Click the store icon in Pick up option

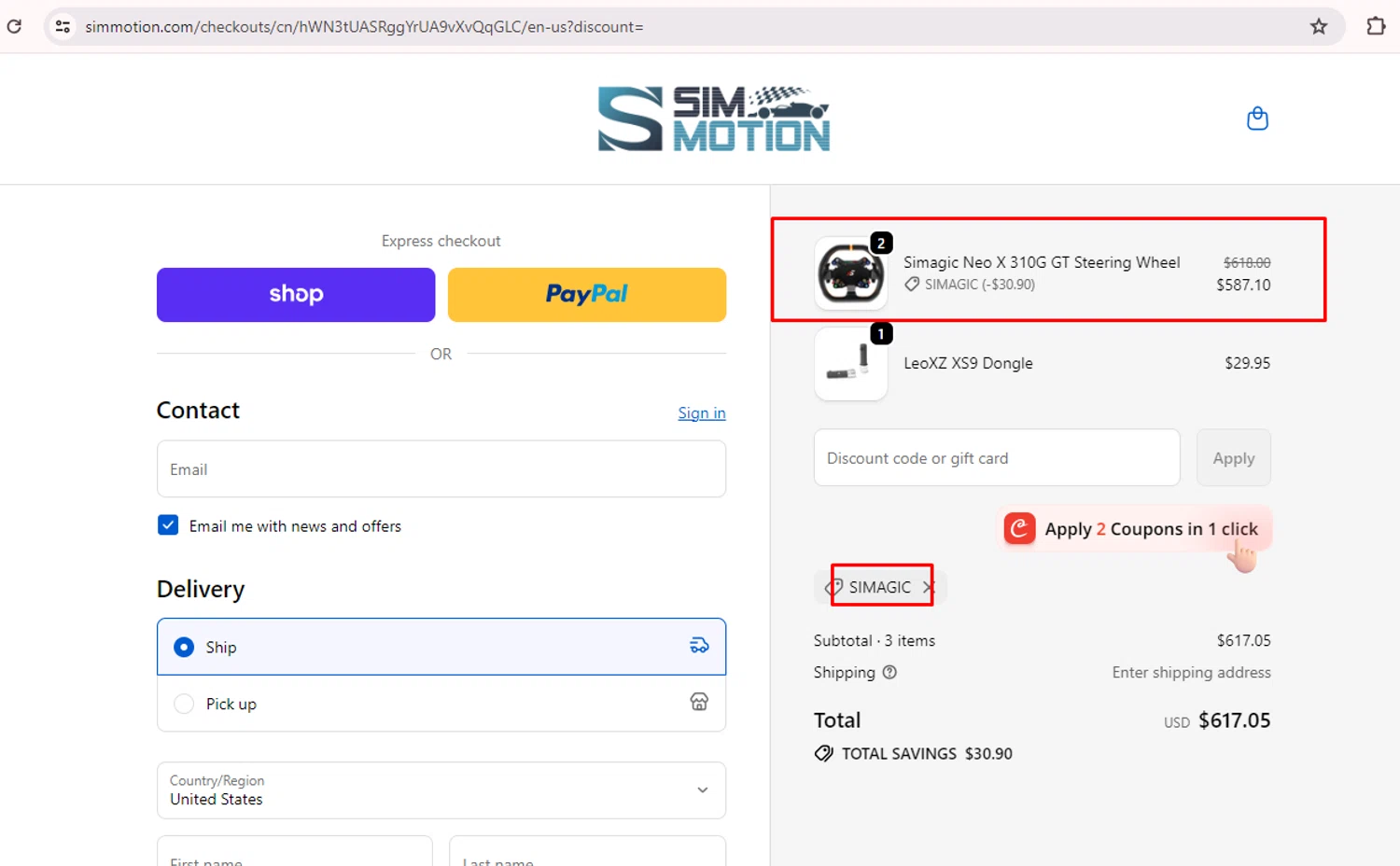(x=699, y=702)
